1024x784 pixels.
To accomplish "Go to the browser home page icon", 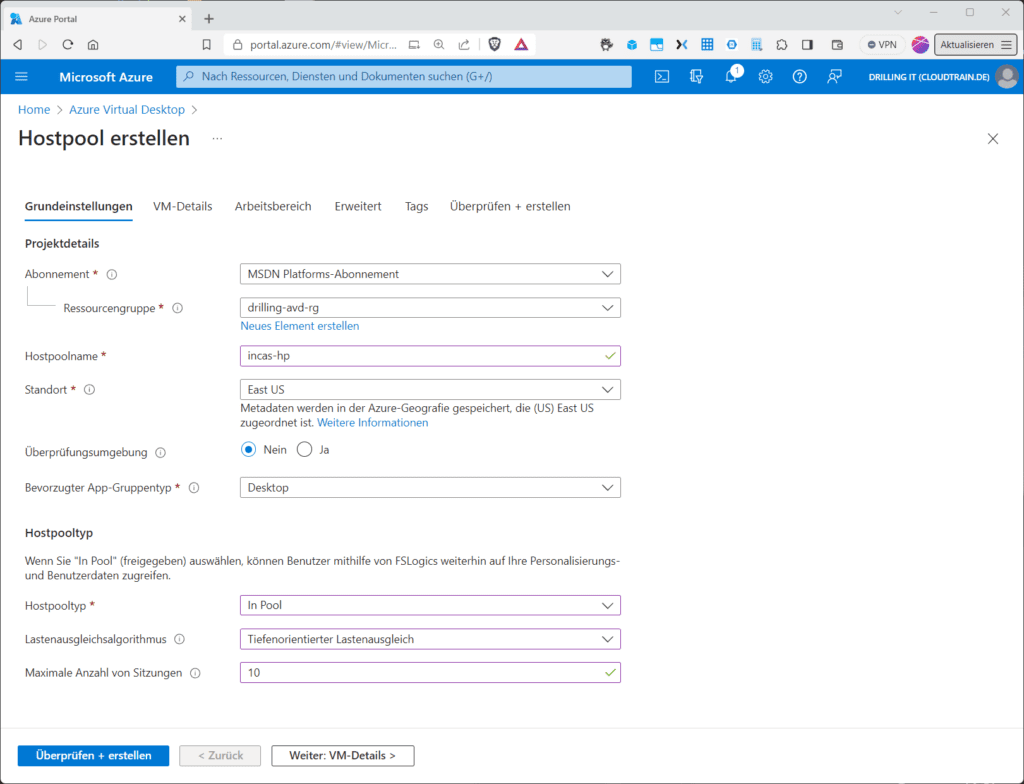I will pyautogui.click(x=93, y=44).
